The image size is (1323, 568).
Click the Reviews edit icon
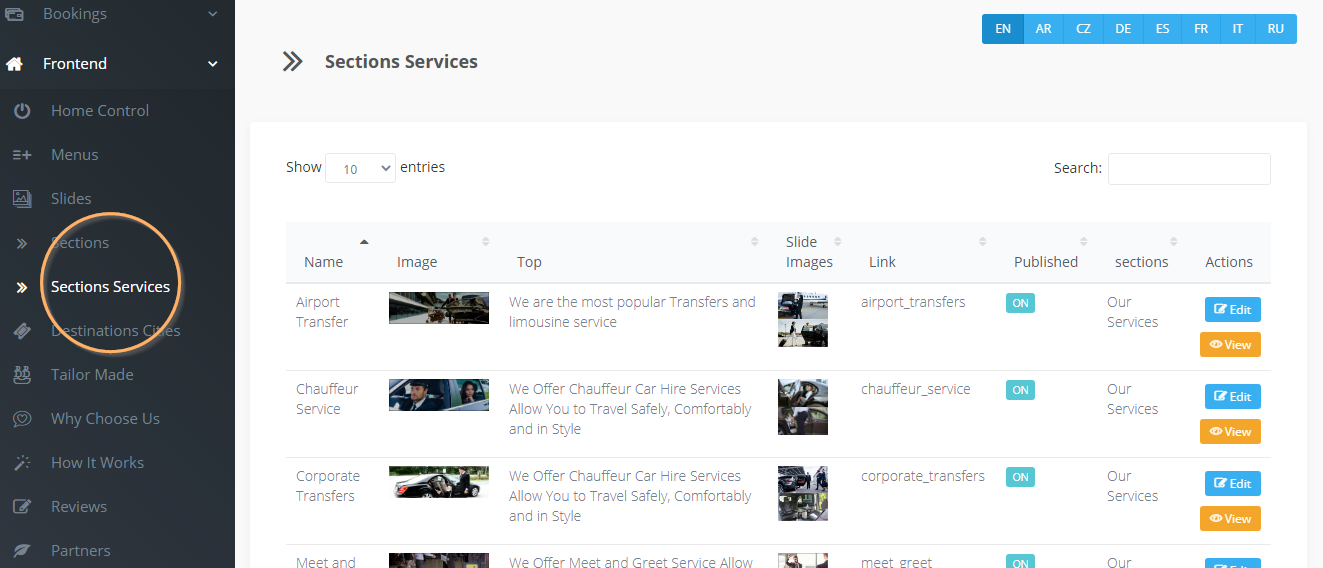click(22, 507)
